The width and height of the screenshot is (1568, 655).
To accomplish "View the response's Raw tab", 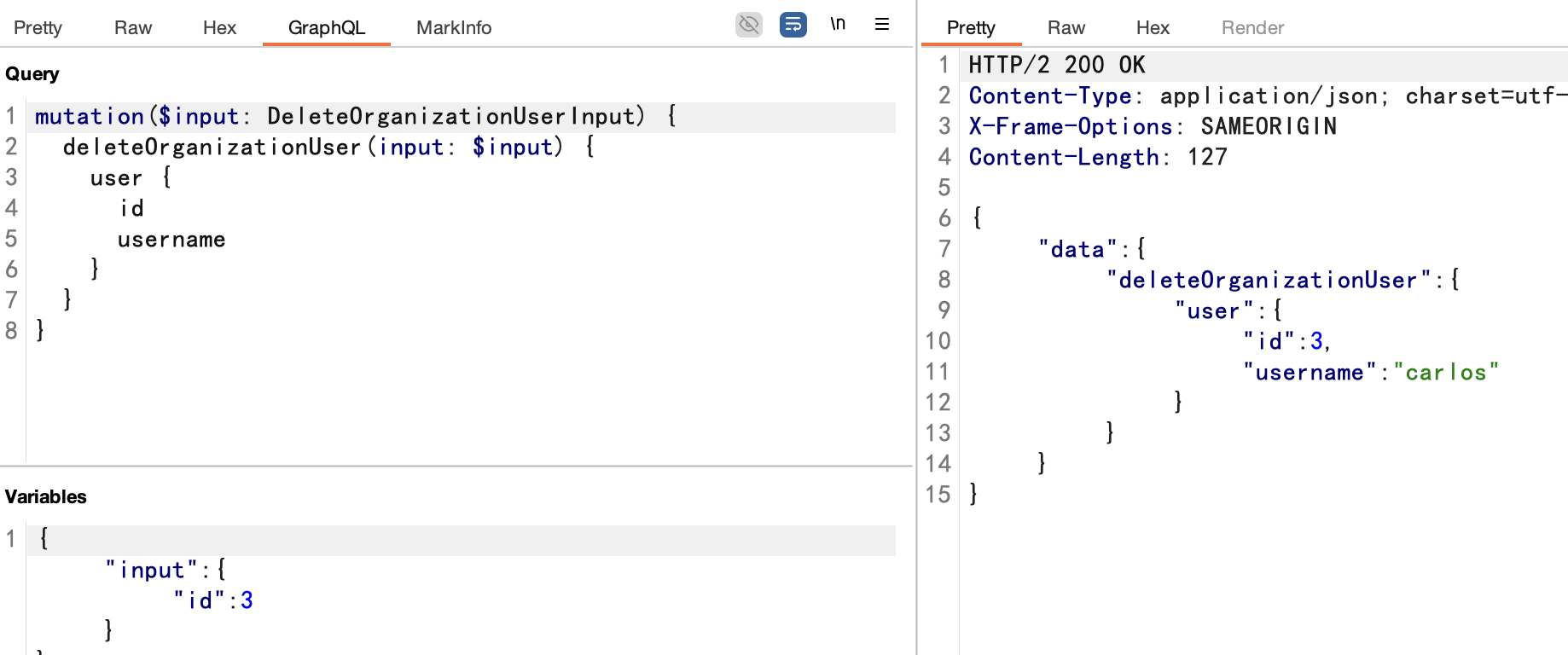I will [x=1066, y=28].
